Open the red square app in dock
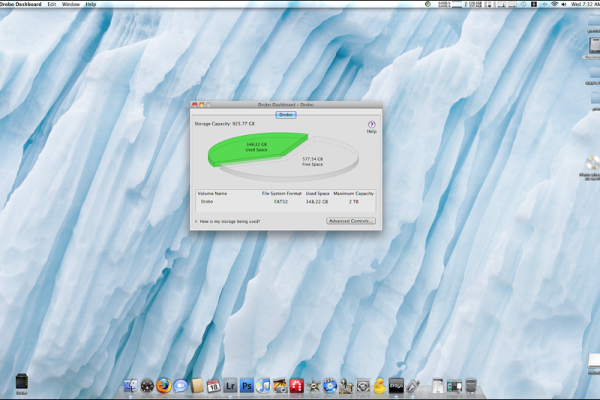The height and width of the screenshot is (400, 600). [297, 386]
